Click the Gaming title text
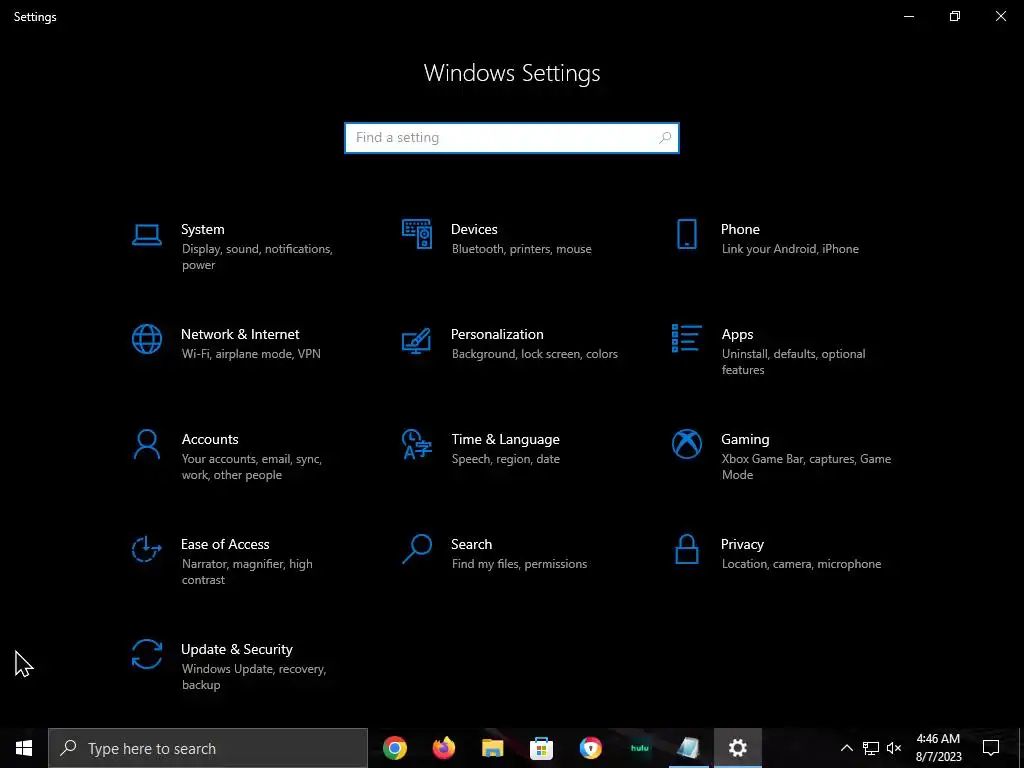The width and height of the screenshot is (1024, 768). (745, 440)
